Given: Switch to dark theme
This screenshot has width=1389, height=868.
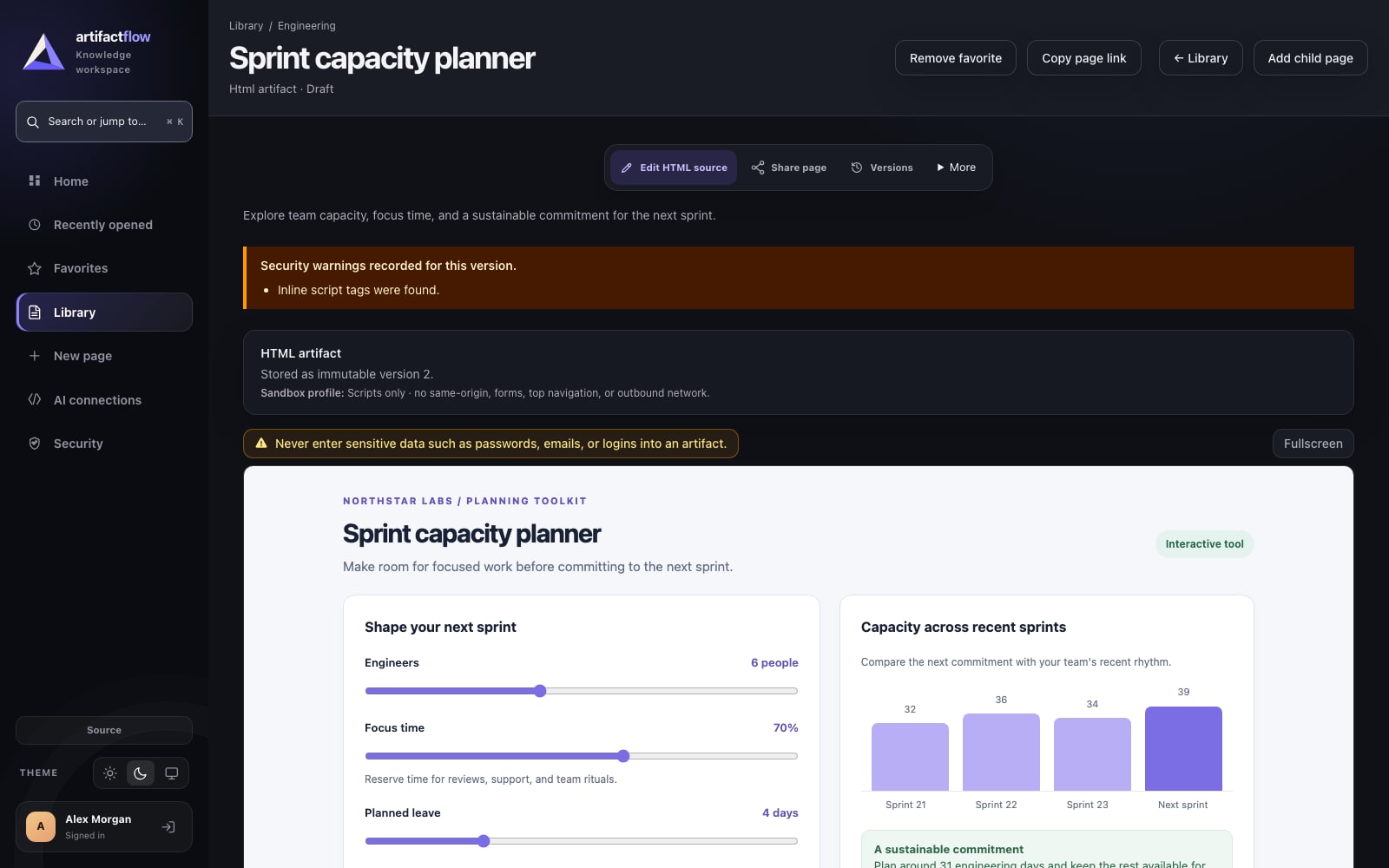Looking at the screenshot, I should (141, 773).
